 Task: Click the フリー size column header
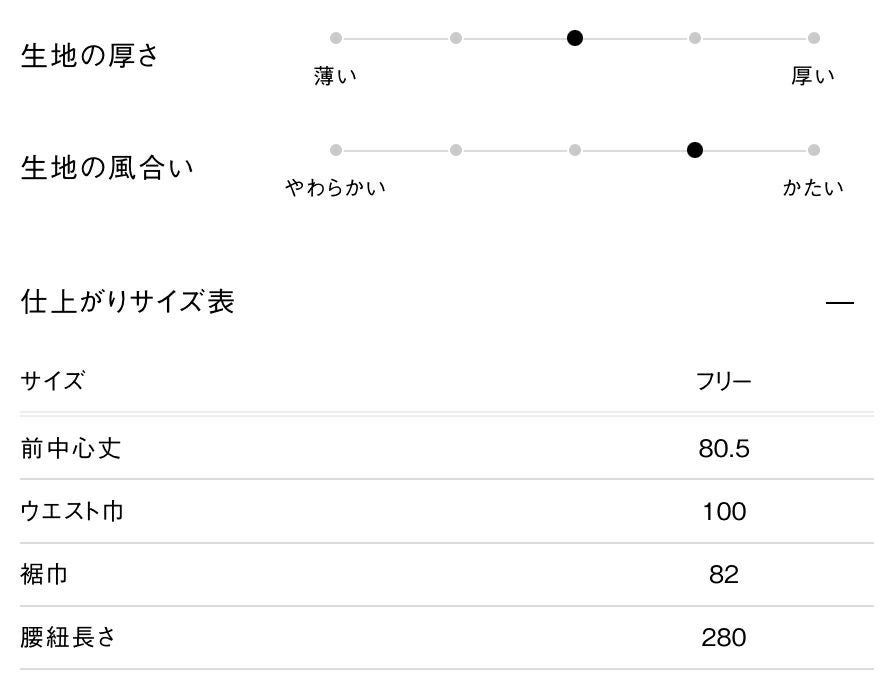point(724,381)
